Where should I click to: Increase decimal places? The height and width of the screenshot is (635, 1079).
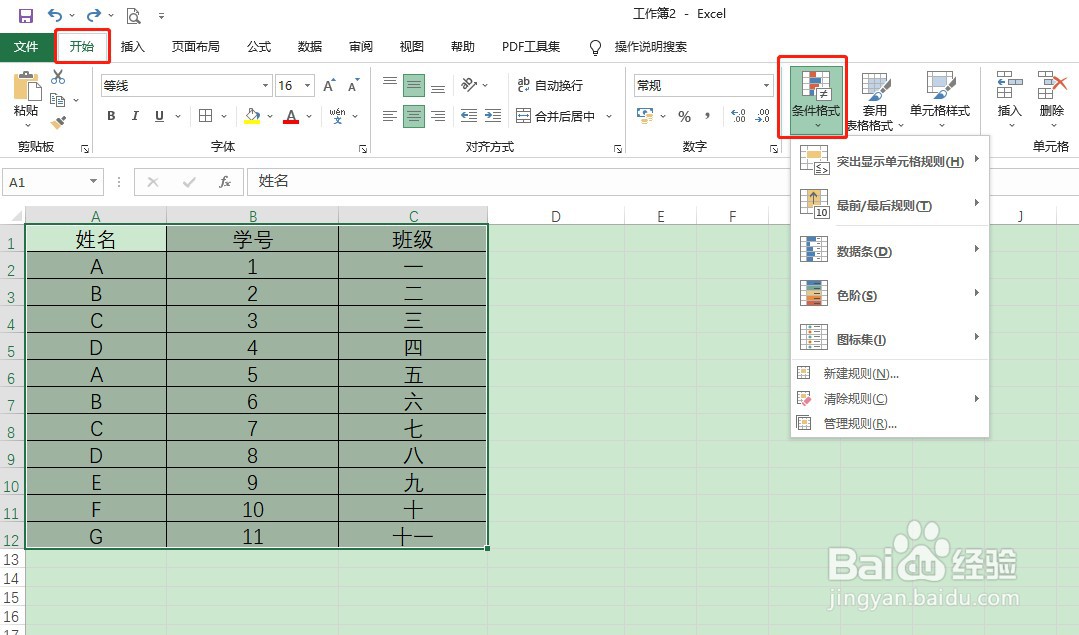point(738,116)
